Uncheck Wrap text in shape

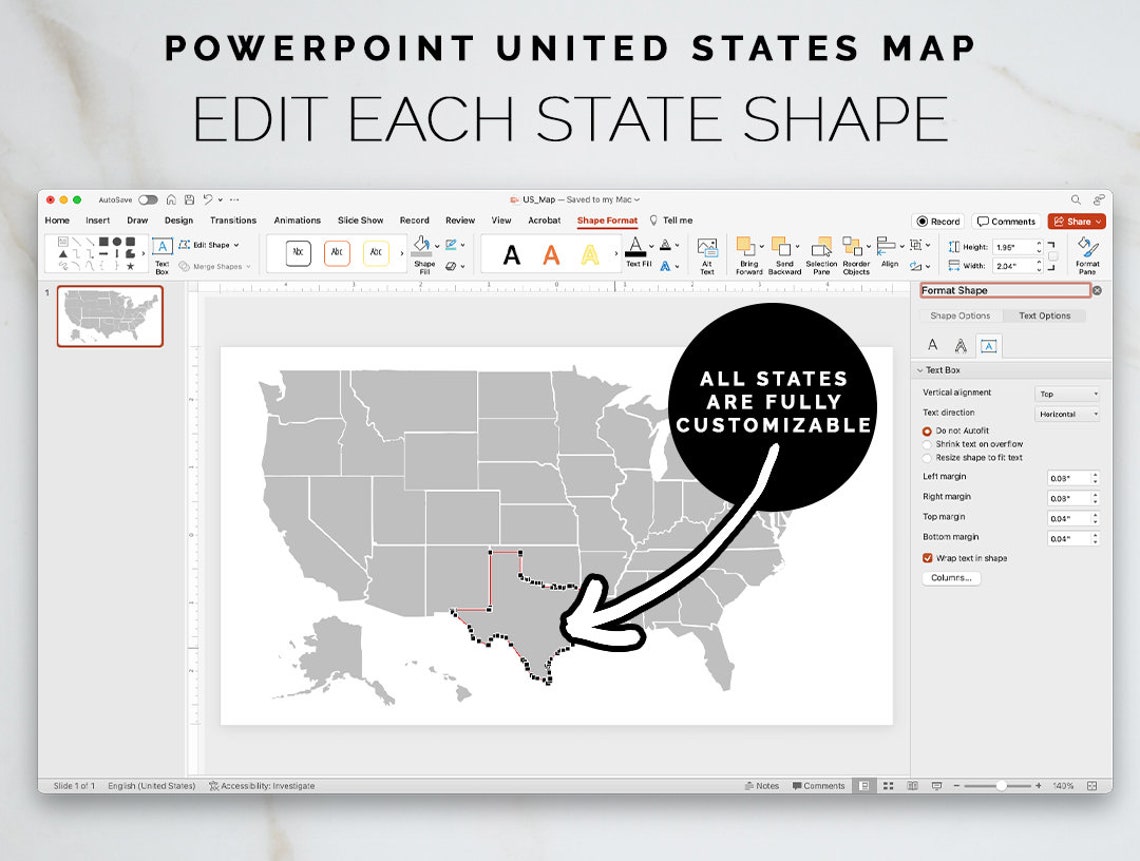pos(927,559)
